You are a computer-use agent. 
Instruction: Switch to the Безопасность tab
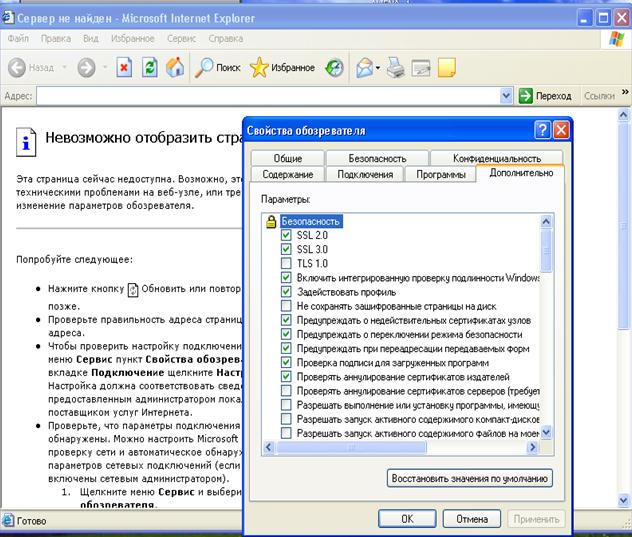377,158
